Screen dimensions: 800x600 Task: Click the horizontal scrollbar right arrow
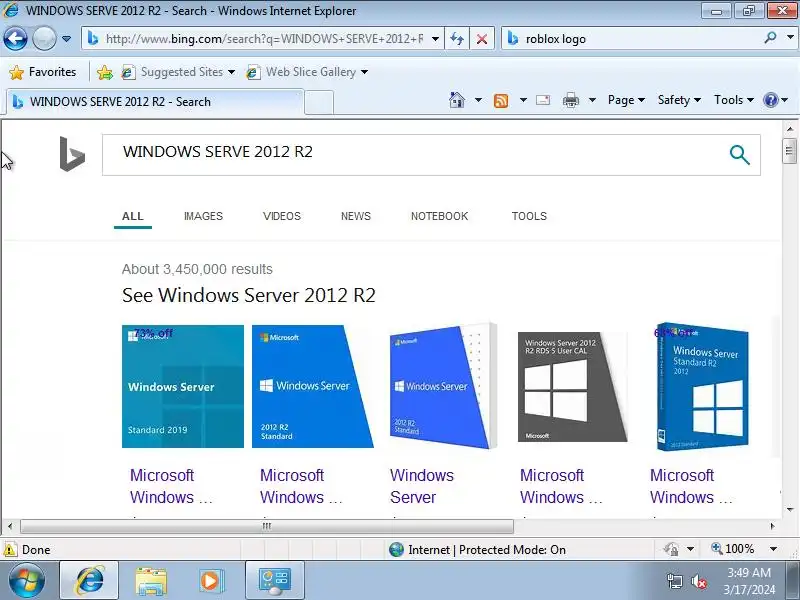pyautogui.click(x=772, y=526)
